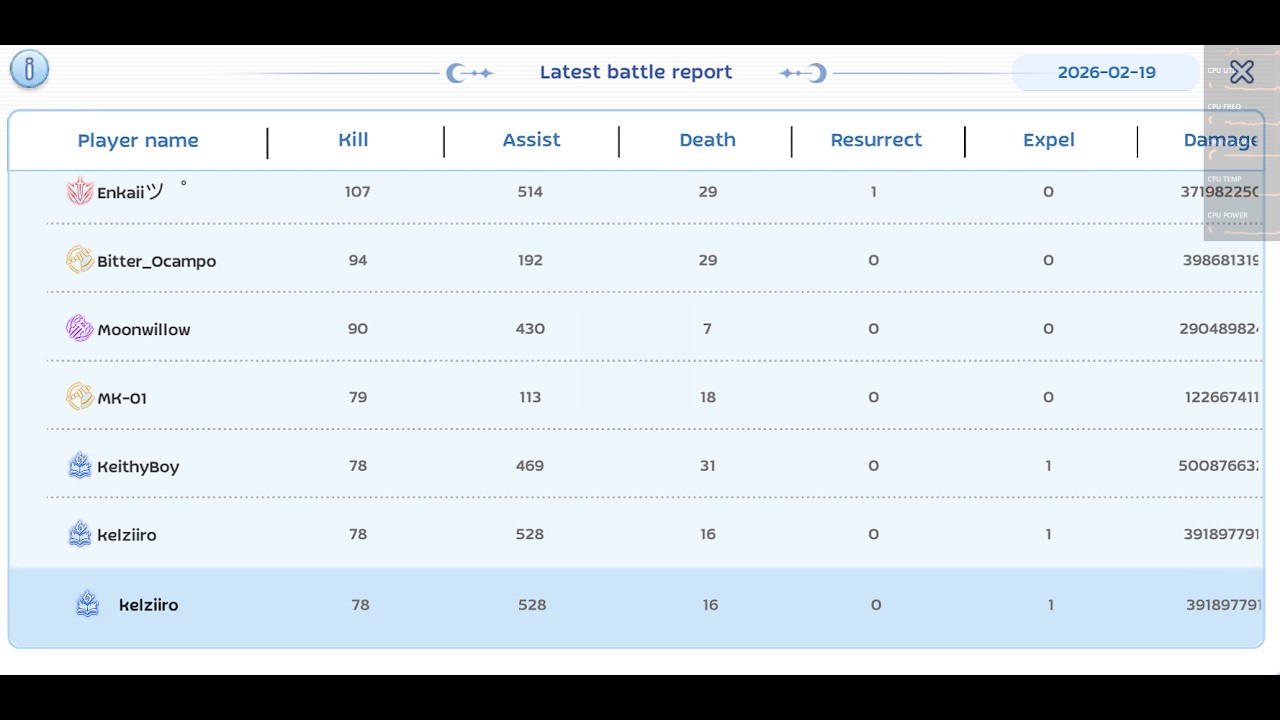Image resolution: width=1280 pixels, height=720 pixels.
Task: Click the blue emblem beside KeithyBoy
Action: click(x=79, y=465)
